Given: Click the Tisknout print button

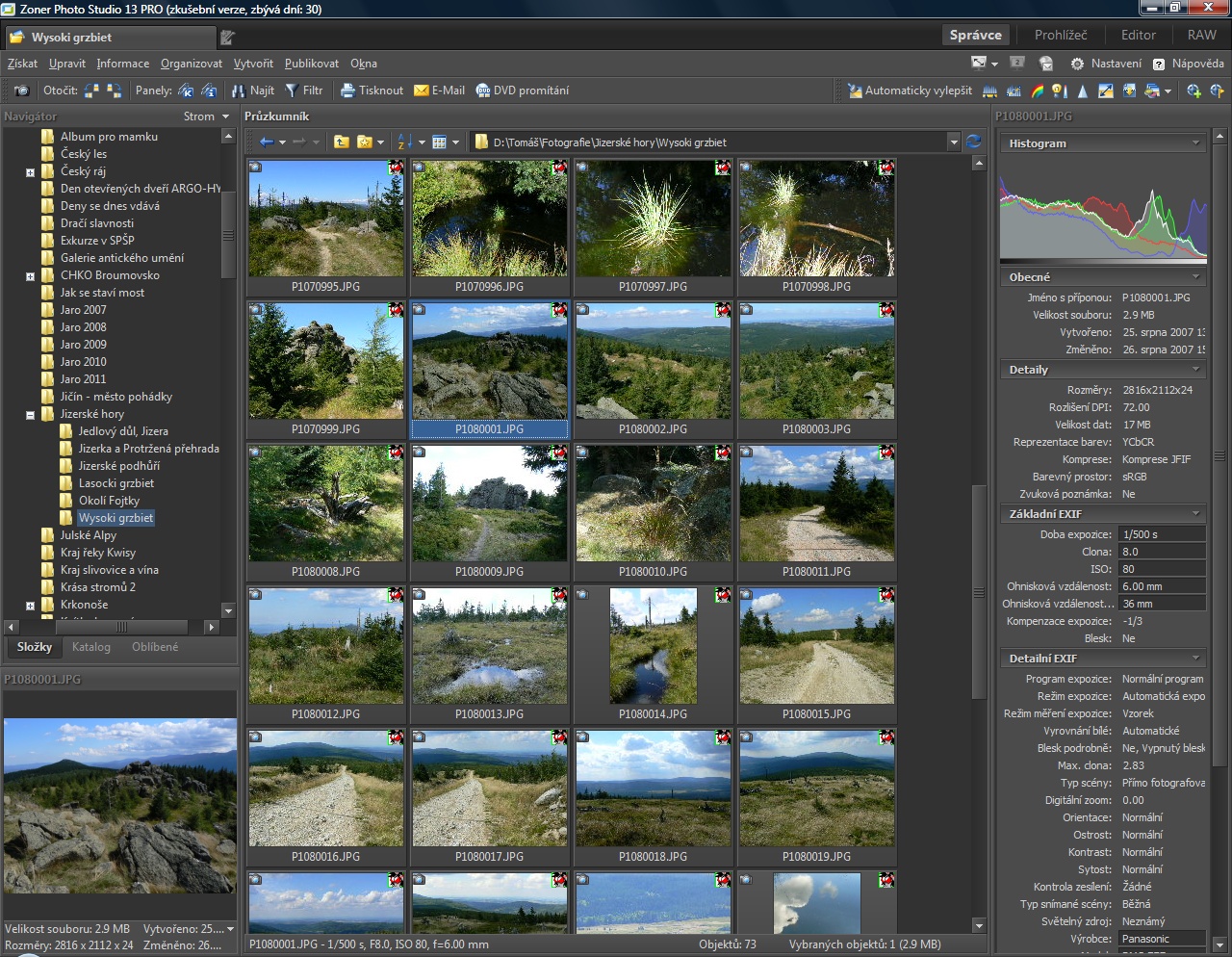Looking at the screenshot, I should click(x=372, y=91).
